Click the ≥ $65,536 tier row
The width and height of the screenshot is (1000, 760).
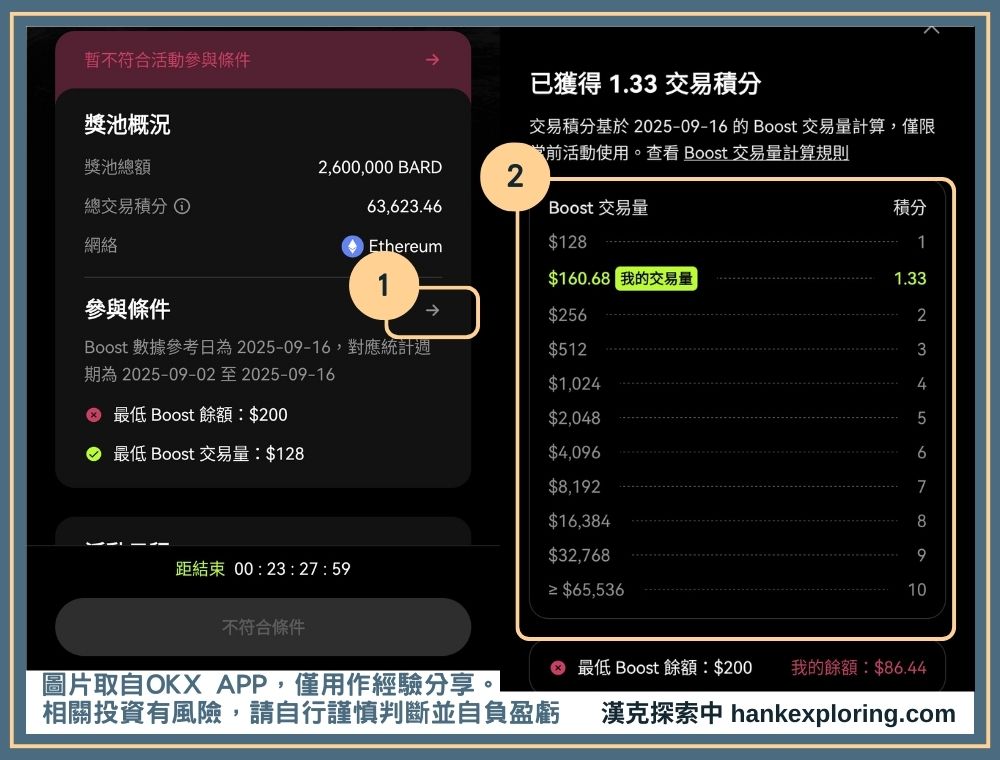coord(737,590)
